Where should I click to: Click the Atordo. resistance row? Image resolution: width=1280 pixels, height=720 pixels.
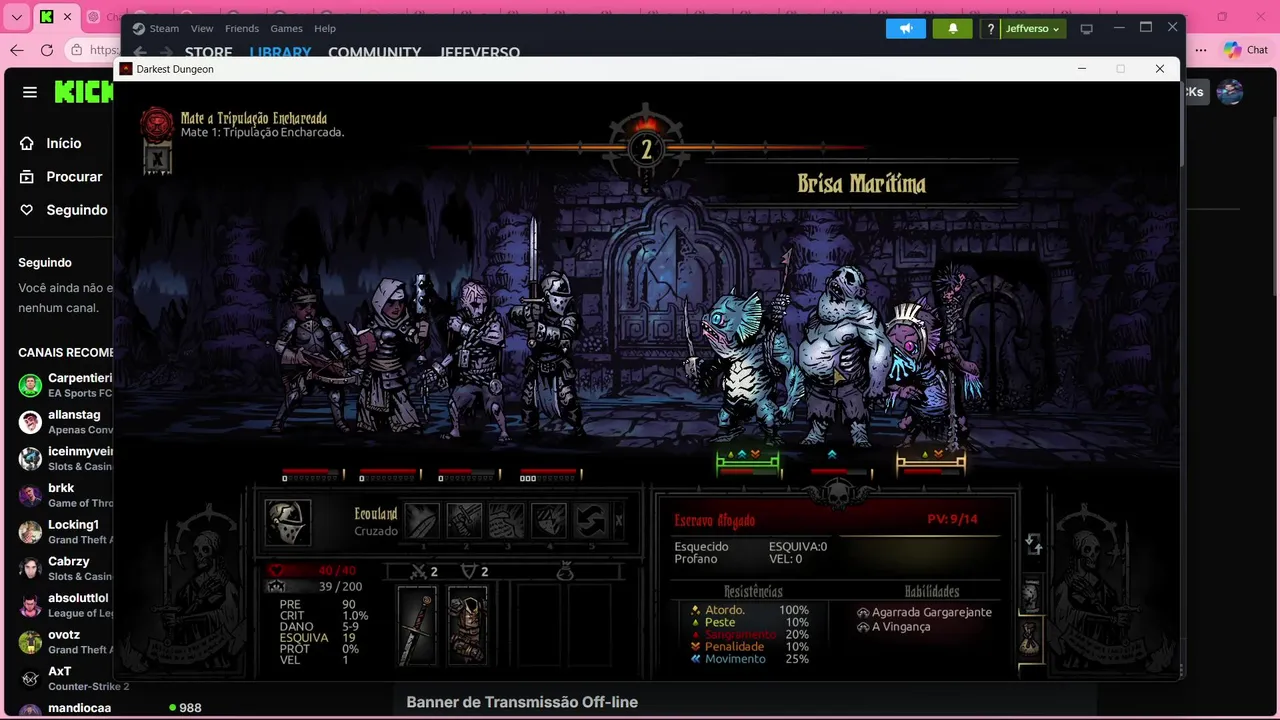(749, 610)
